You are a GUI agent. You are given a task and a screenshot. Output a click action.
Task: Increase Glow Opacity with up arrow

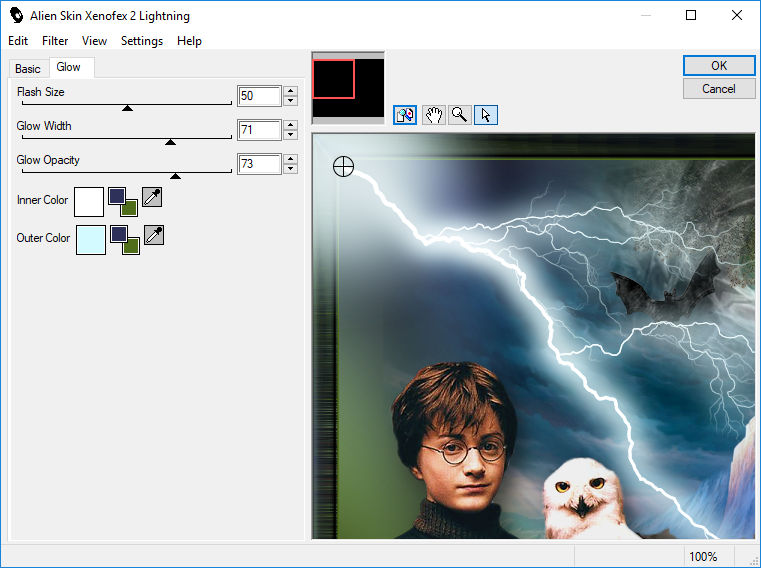tap(290, 159)
